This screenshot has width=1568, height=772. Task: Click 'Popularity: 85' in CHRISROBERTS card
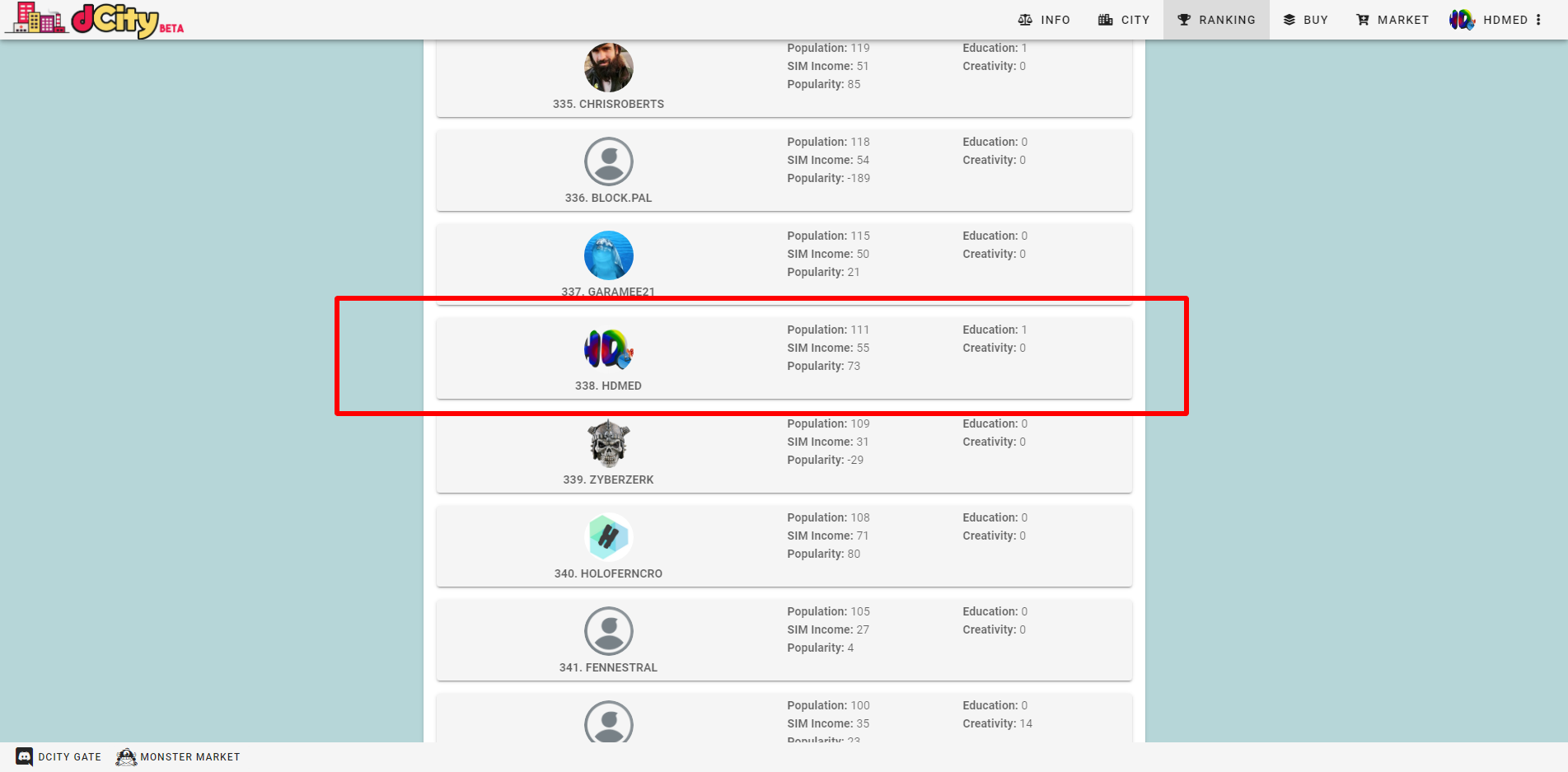point(824,84)
